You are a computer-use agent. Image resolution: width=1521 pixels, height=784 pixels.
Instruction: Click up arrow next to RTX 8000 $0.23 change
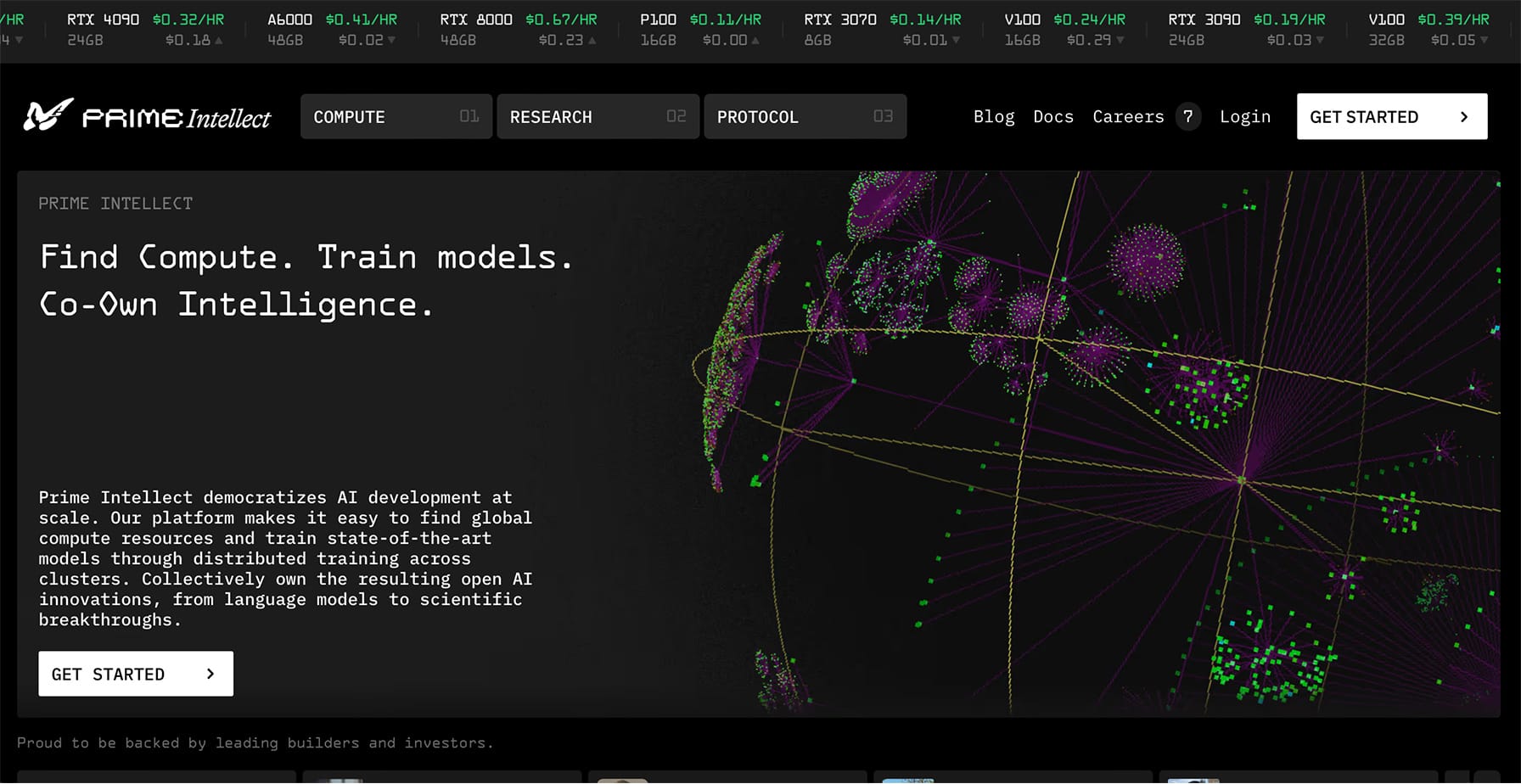592,40
